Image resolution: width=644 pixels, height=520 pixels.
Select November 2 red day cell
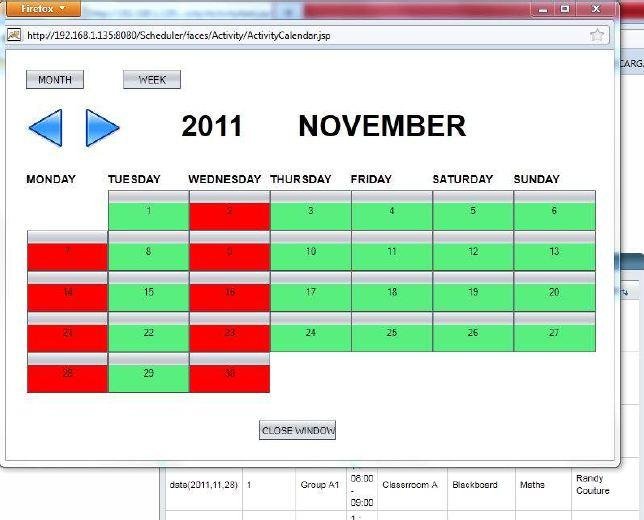pos(230,210)
